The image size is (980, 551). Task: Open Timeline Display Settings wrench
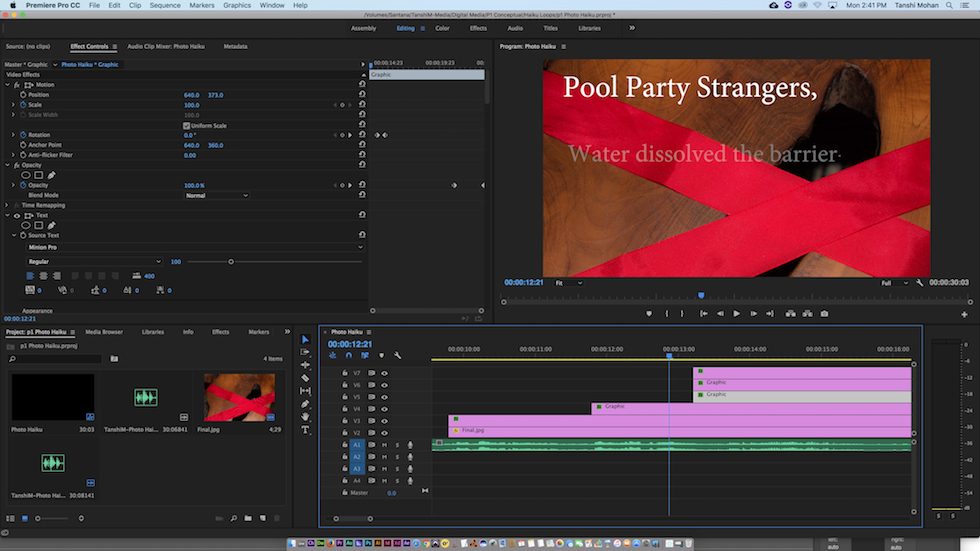pos(398,355)
